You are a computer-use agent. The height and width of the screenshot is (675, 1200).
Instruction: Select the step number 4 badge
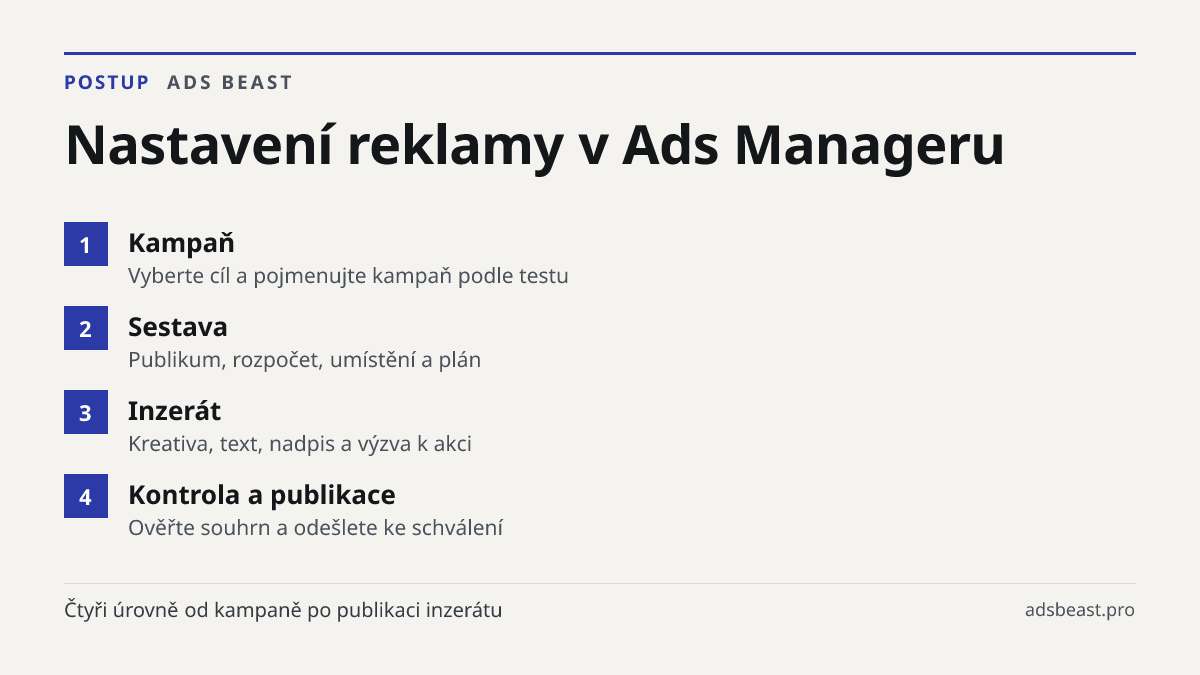[x=86, y=496]
